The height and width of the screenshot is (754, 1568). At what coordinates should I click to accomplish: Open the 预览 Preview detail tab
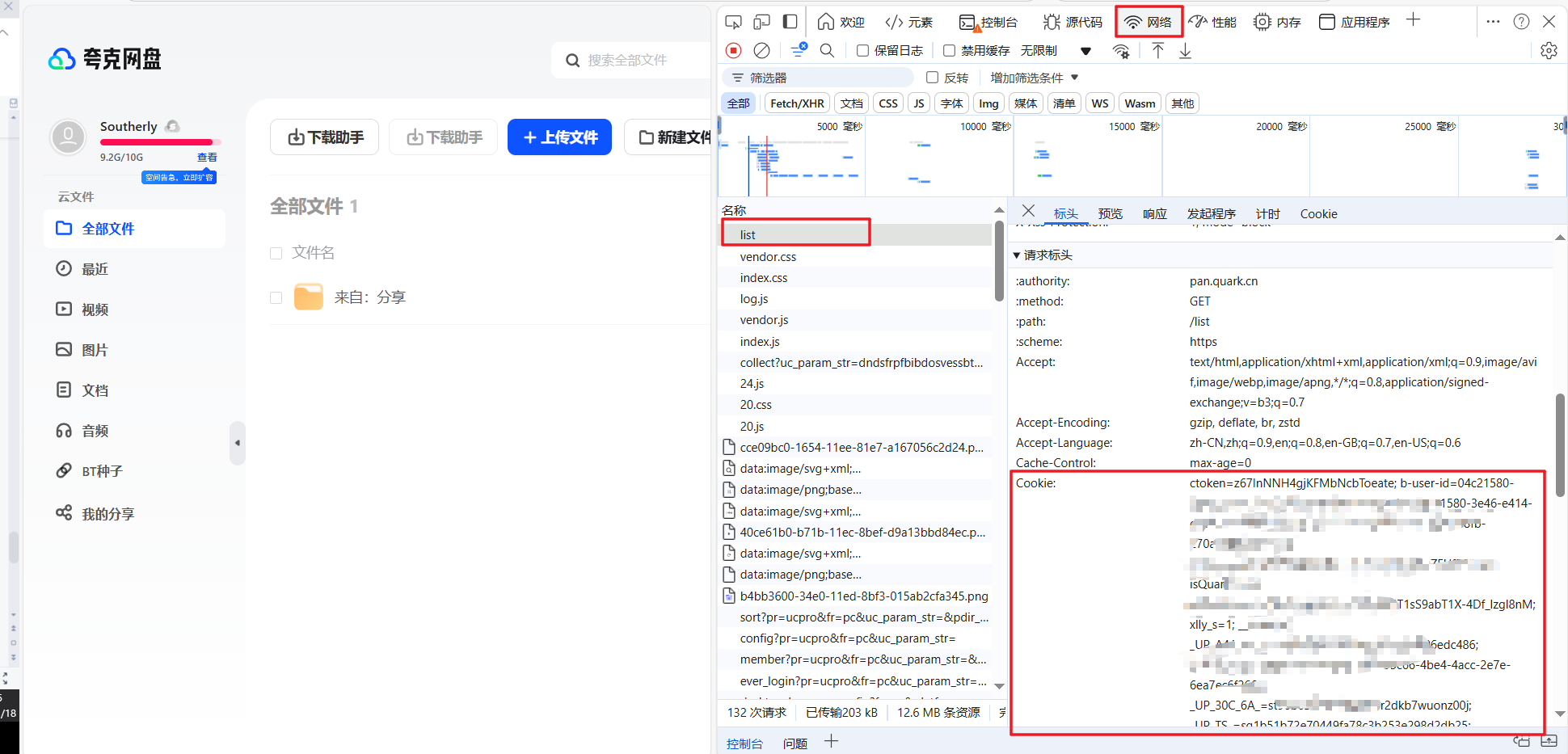(1110, 213)
